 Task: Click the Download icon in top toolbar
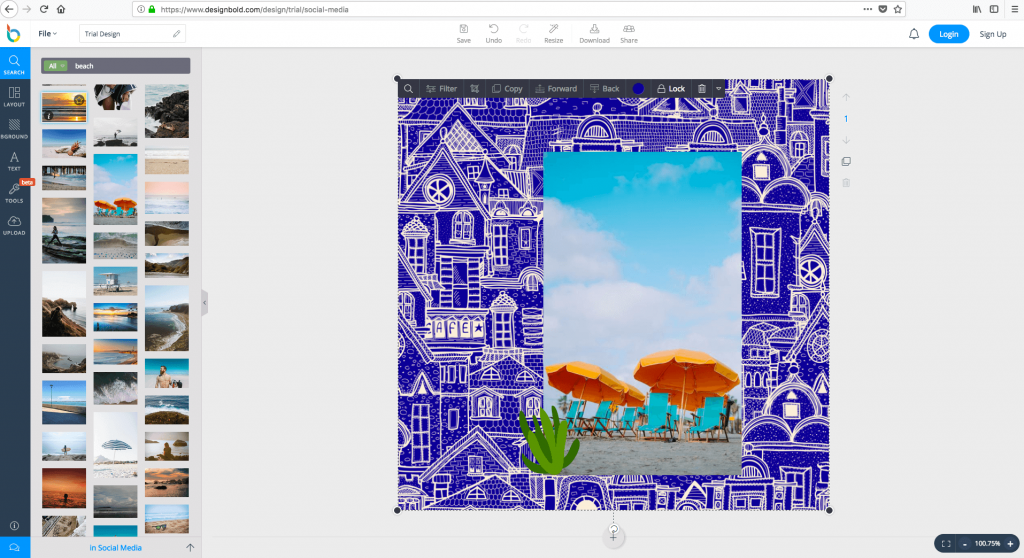pyautogui.click(x=594, y=34)
